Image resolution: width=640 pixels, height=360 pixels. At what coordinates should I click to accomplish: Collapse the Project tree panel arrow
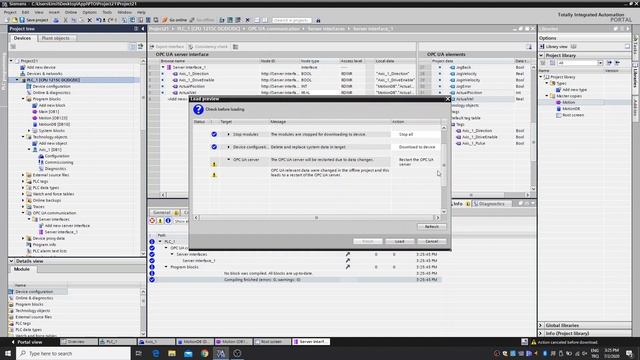click(x=143, y=29)
